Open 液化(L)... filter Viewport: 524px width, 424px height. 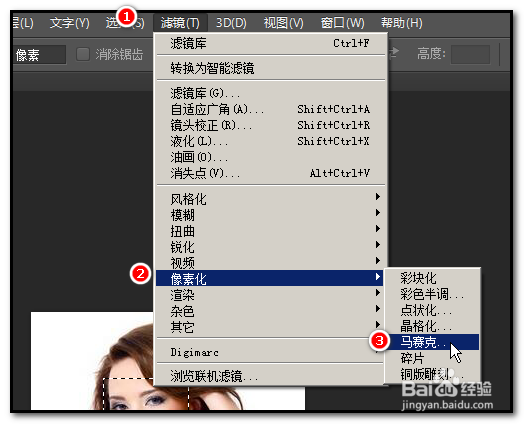point(270,141)
